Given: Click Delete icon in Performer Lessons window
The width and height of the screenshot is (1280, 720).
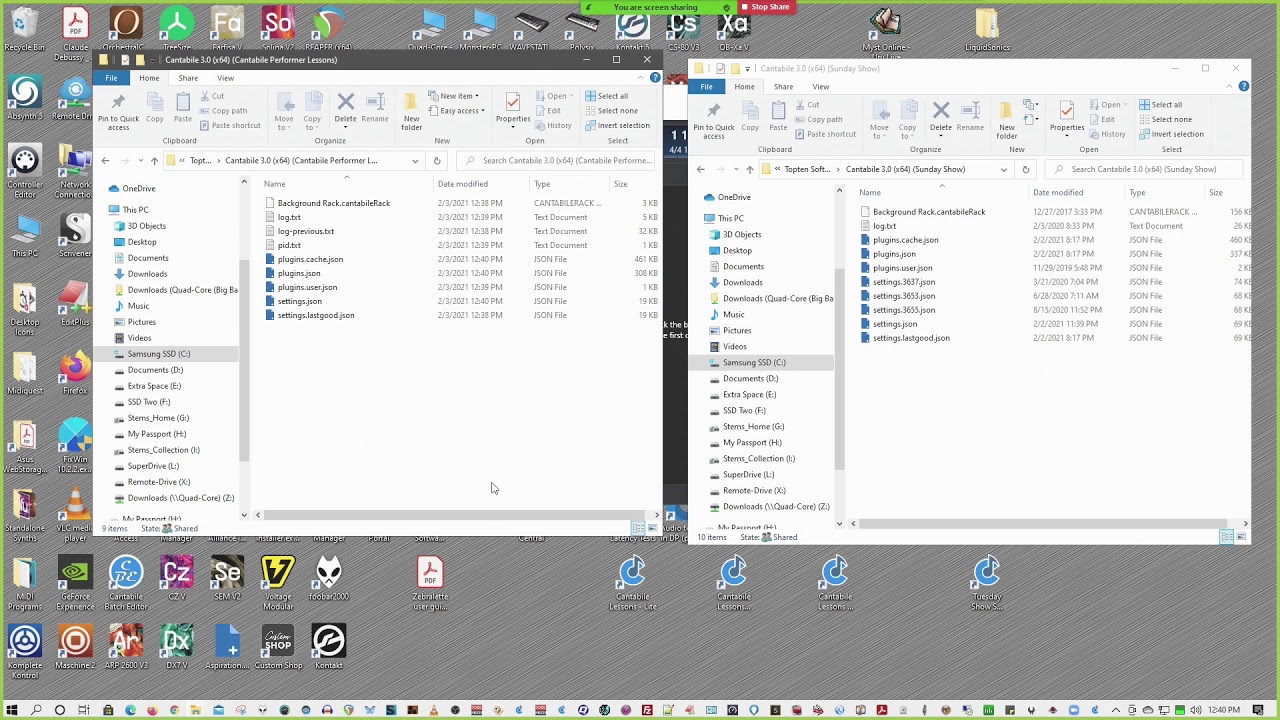Looking at the screenshot, I should [345, 107].
